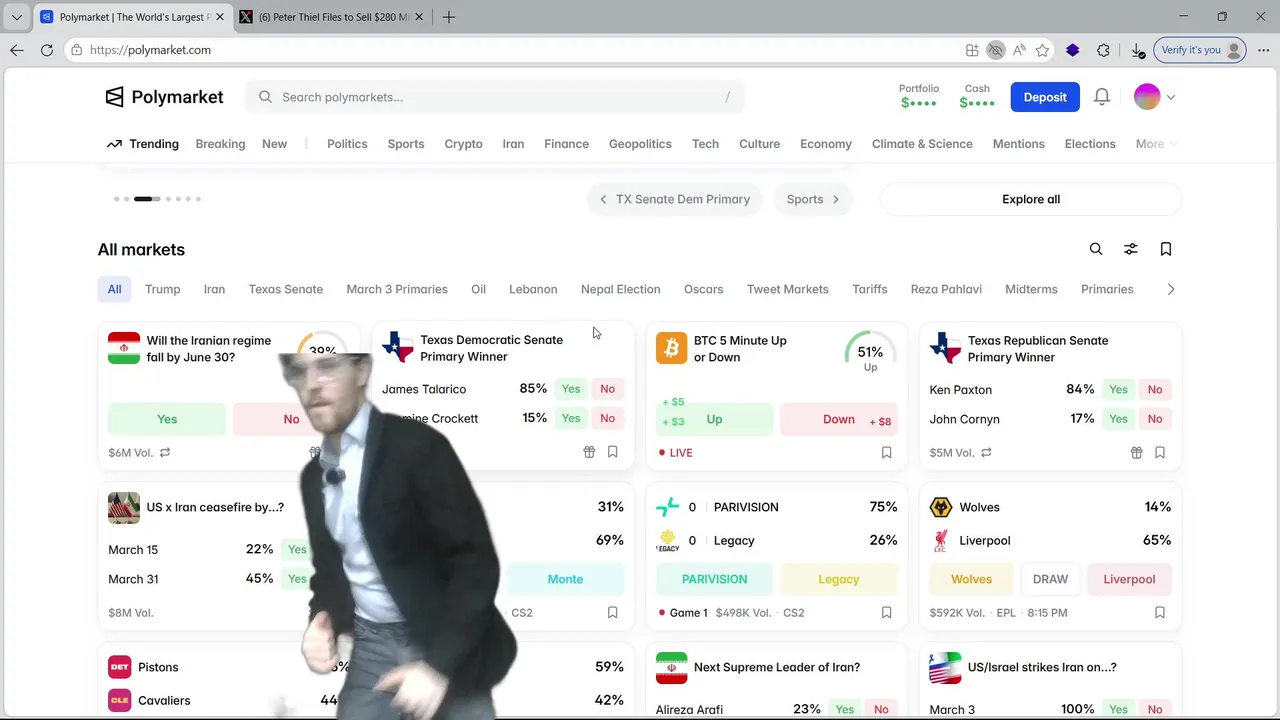The height and width of the screenshot is (720, 1280).
Task: Bookmark the Texas Republican Senate Primary market
Action: click(x=1160, y=452)
